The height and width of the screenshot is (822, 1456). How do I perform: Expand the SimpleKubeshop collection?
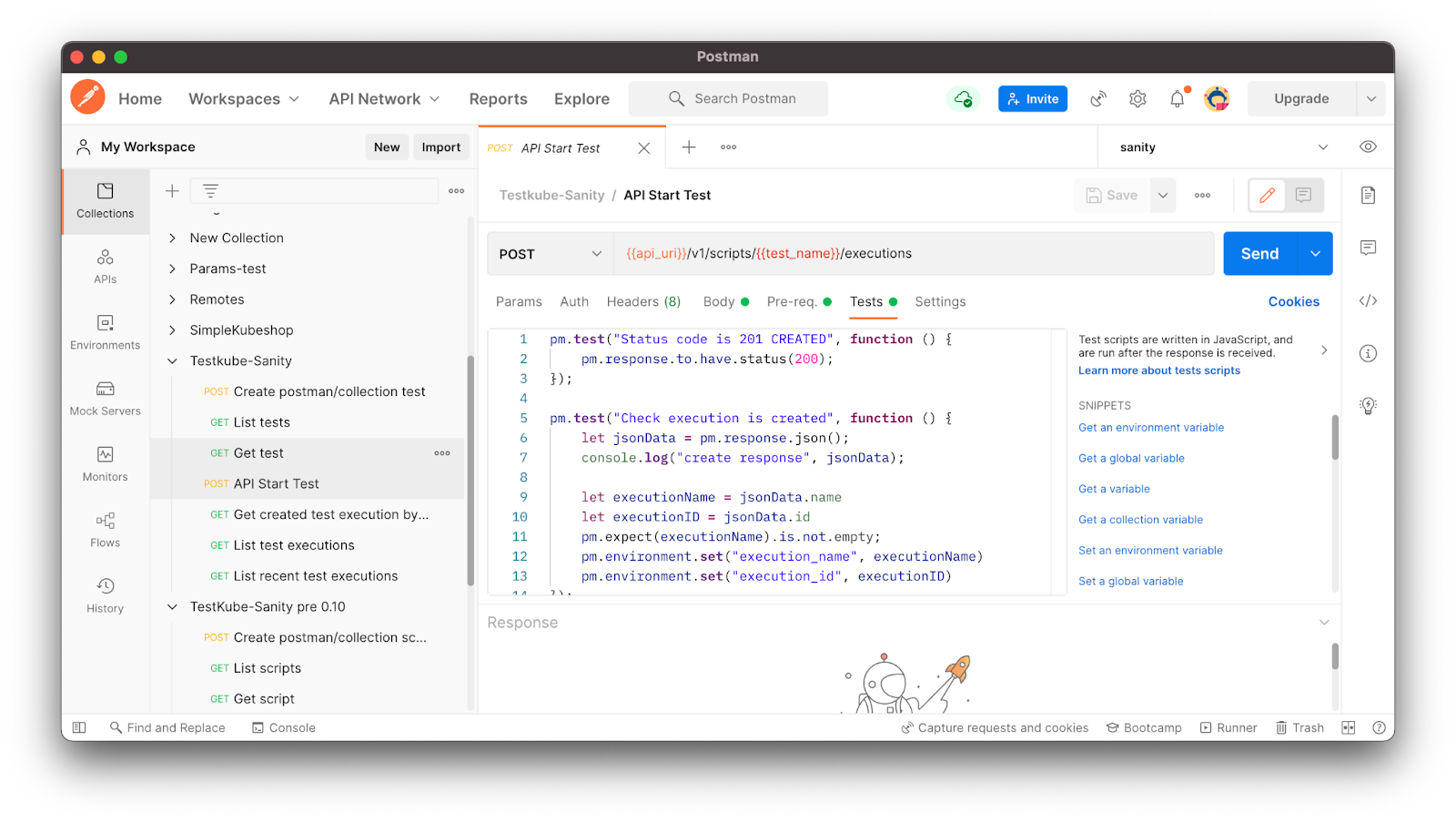coord(172,330)
